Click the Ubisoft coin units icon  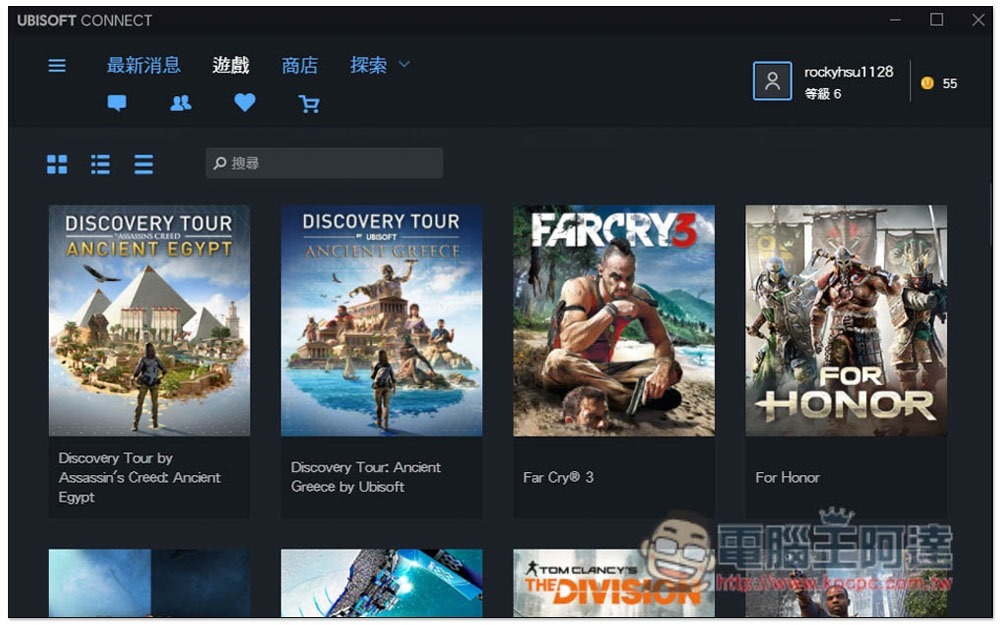click(x=927, y=83)
